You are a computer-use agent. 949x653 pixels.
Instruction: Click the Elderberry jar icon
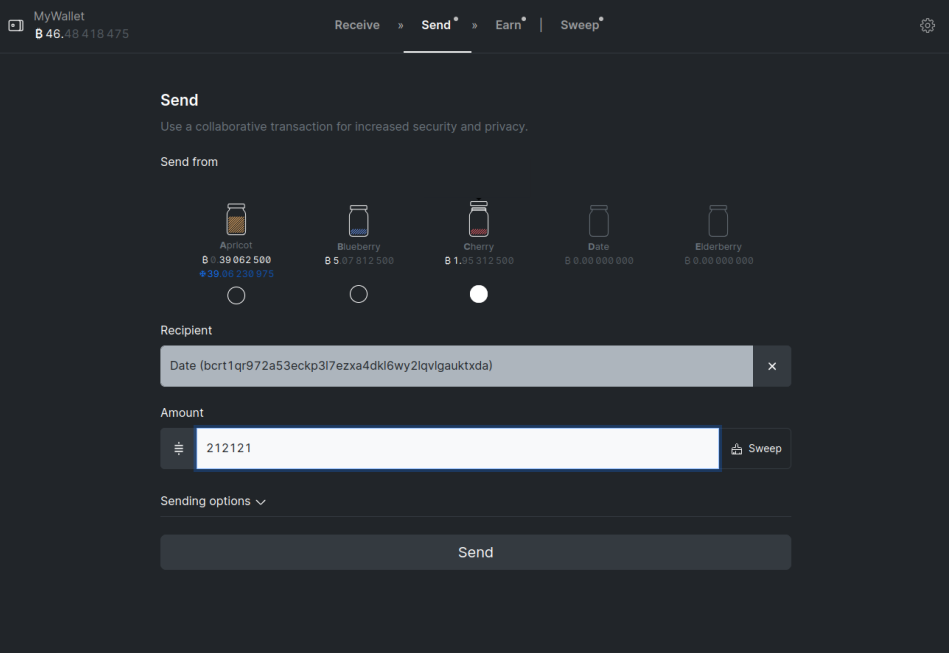[718, 220]
